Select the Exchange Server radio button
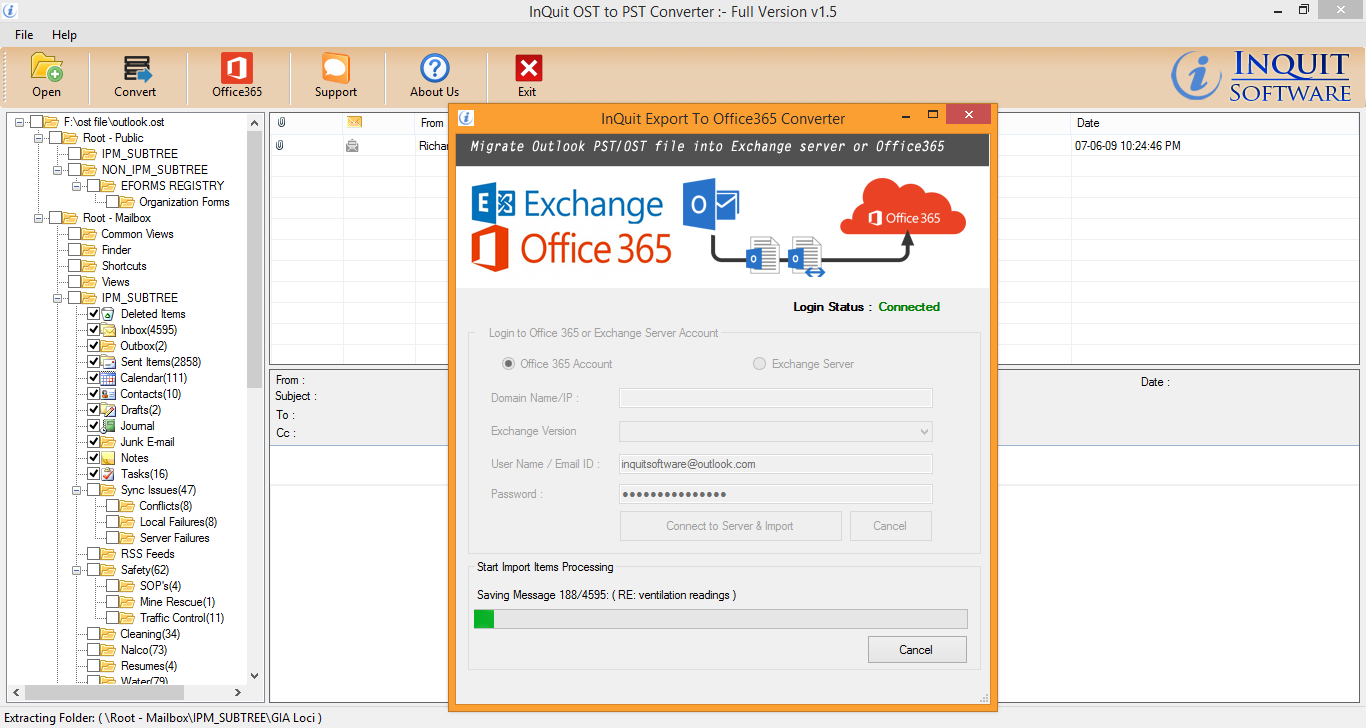This screenshot has height=728, width=1366. [x=759, y=364]
